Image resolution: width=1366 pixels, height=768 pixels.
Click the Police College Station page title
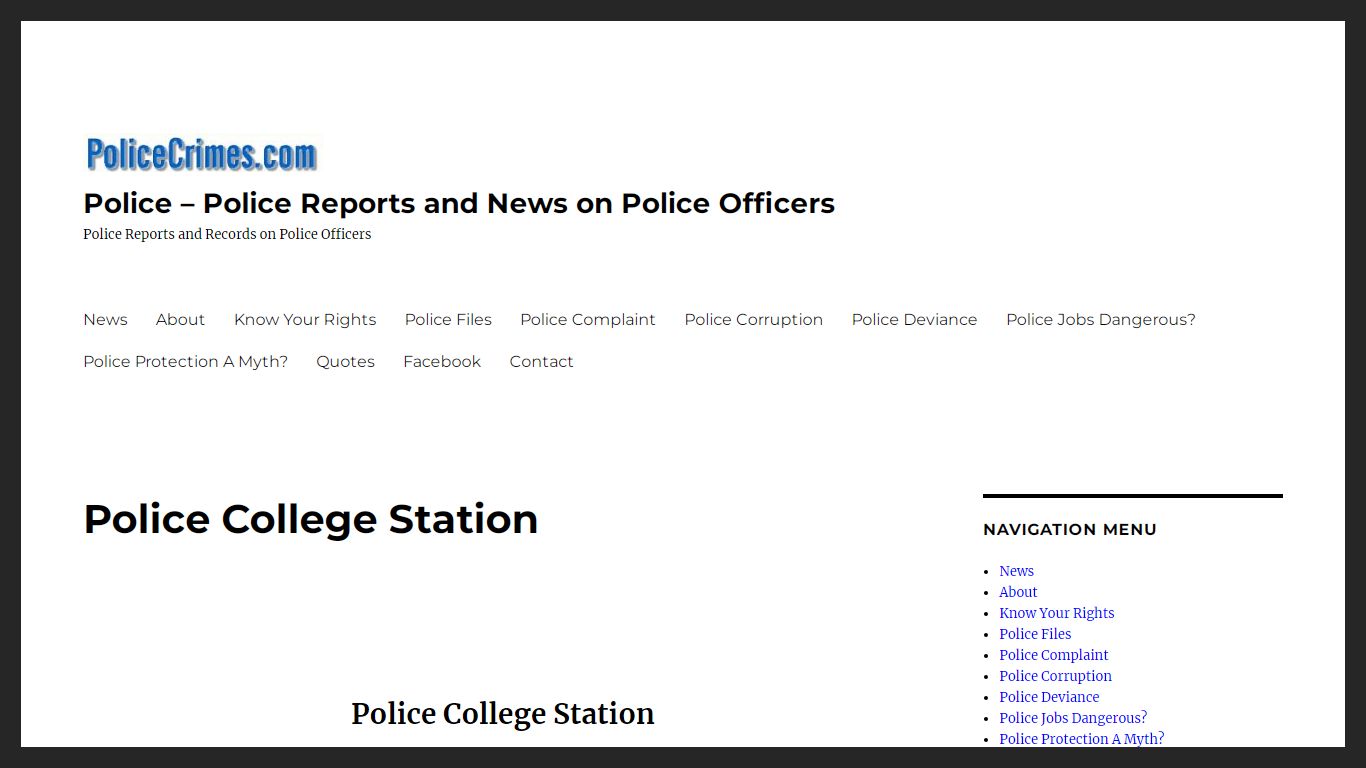[310, 519]
